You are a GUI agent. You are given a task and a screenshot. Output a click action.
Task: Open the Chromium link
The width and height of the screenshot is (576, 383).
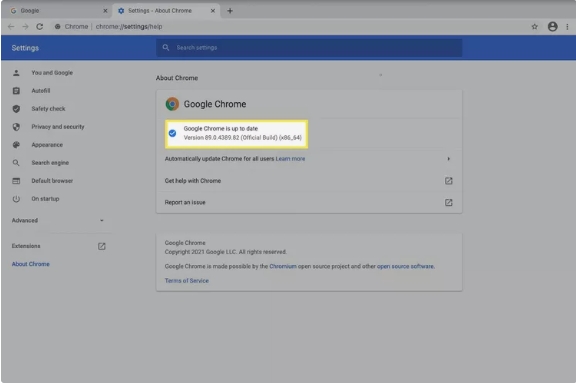[283, 266]
